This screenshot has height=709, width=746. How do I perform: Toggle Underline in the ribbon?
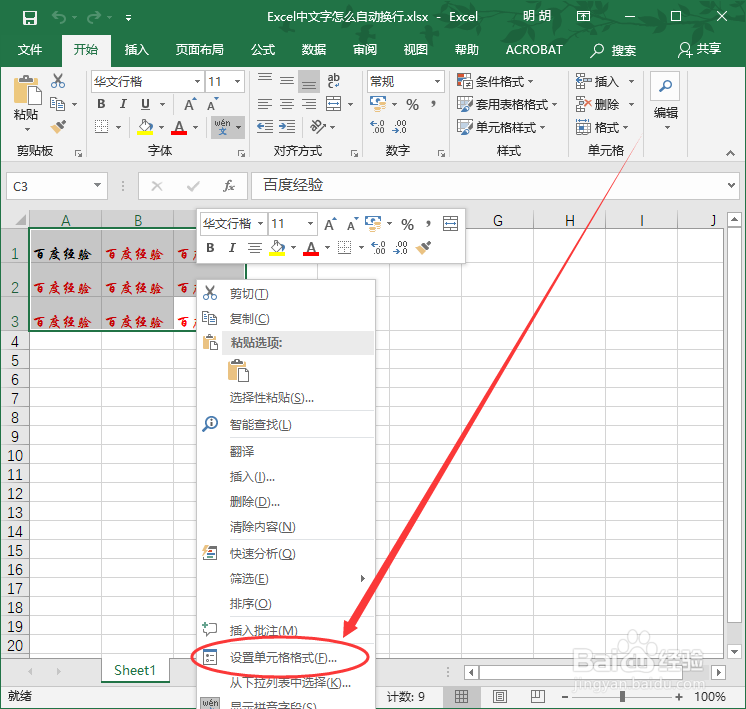coord(146,104)
